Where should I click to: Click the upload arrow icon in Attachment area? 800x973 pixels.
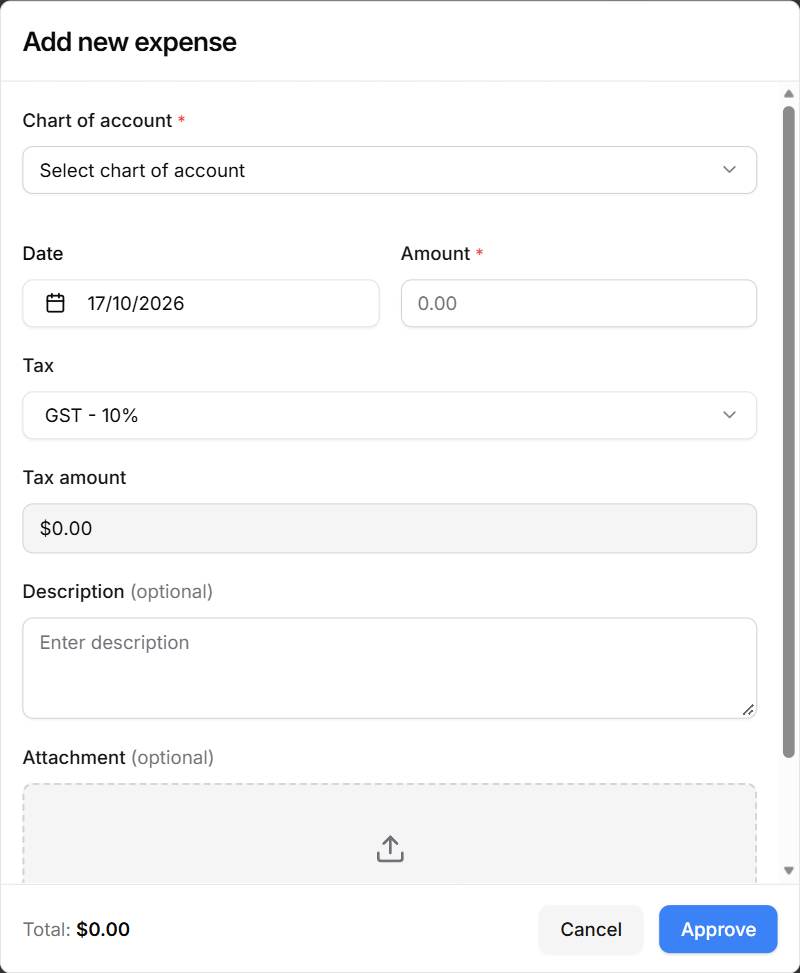pos(390,849)
